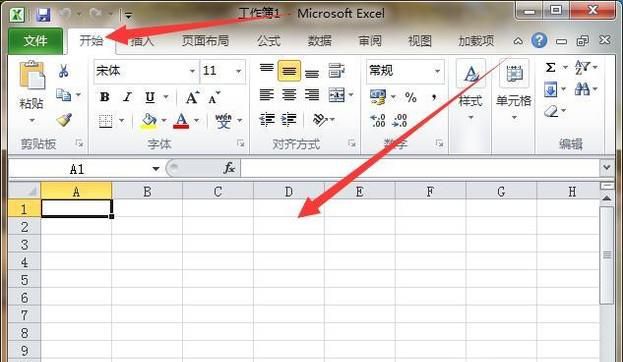The width and height of the screenshot is (623, 362).
Task: Expand the formula bar
Action: coord(606,168)
